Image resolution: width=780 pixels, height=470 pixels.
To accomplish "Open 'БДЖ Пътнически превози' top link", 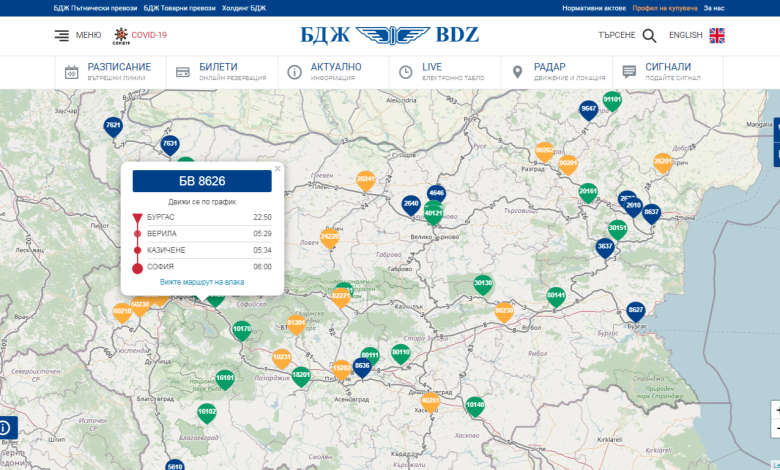I will (95, 8).
